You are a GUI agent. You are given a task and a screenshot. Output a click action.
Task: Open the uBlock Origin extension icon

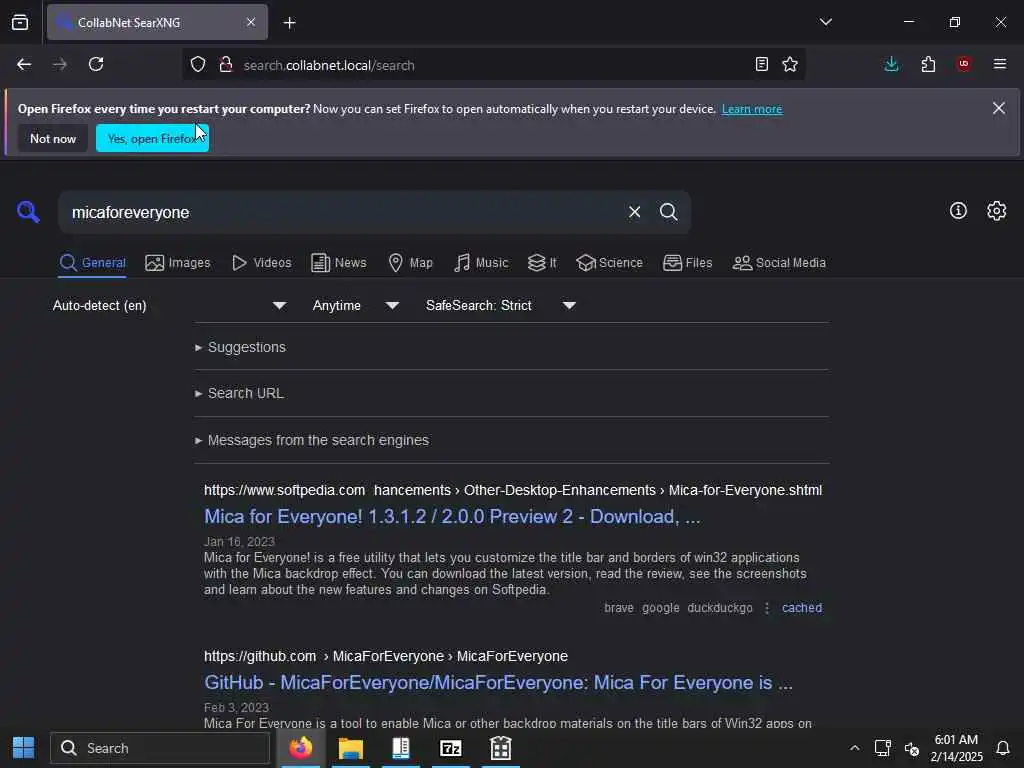point(964,64)
